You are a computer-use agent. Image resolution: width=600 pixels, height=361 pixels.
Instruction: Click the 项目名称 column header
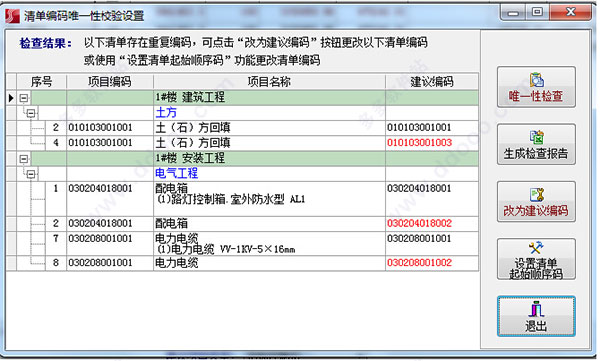(x=269, y=82)
